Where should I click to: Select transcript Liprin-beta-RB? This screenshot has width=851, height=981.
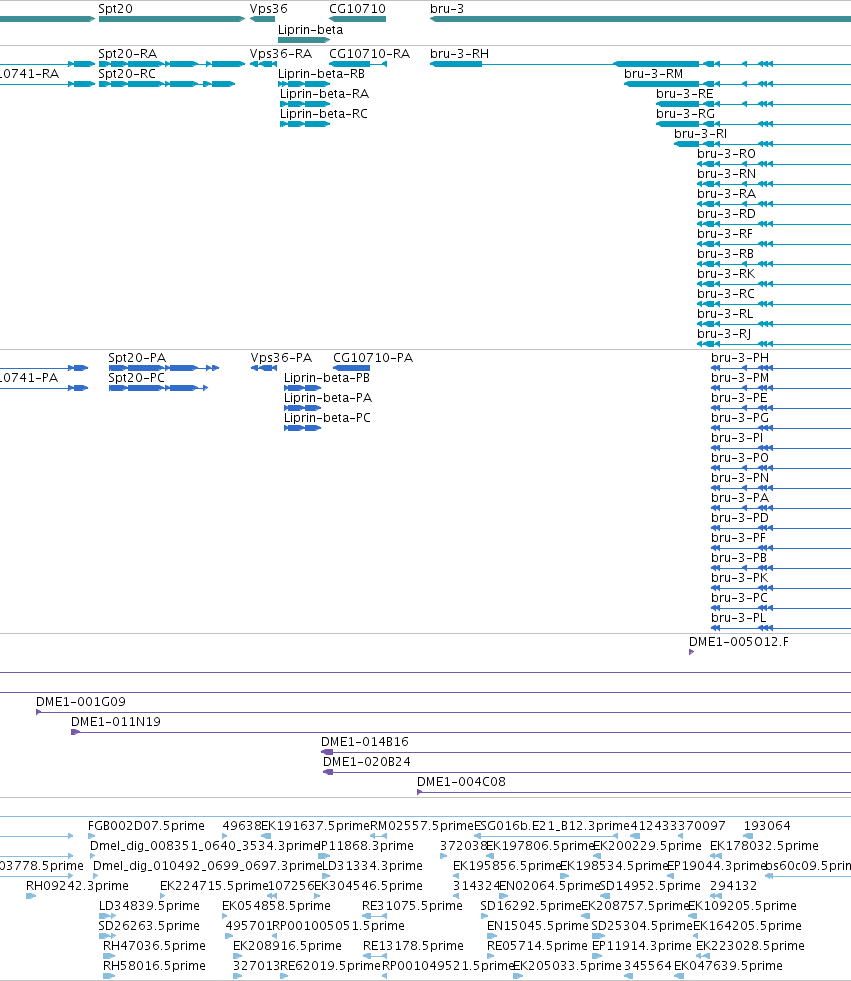point(321,74)
